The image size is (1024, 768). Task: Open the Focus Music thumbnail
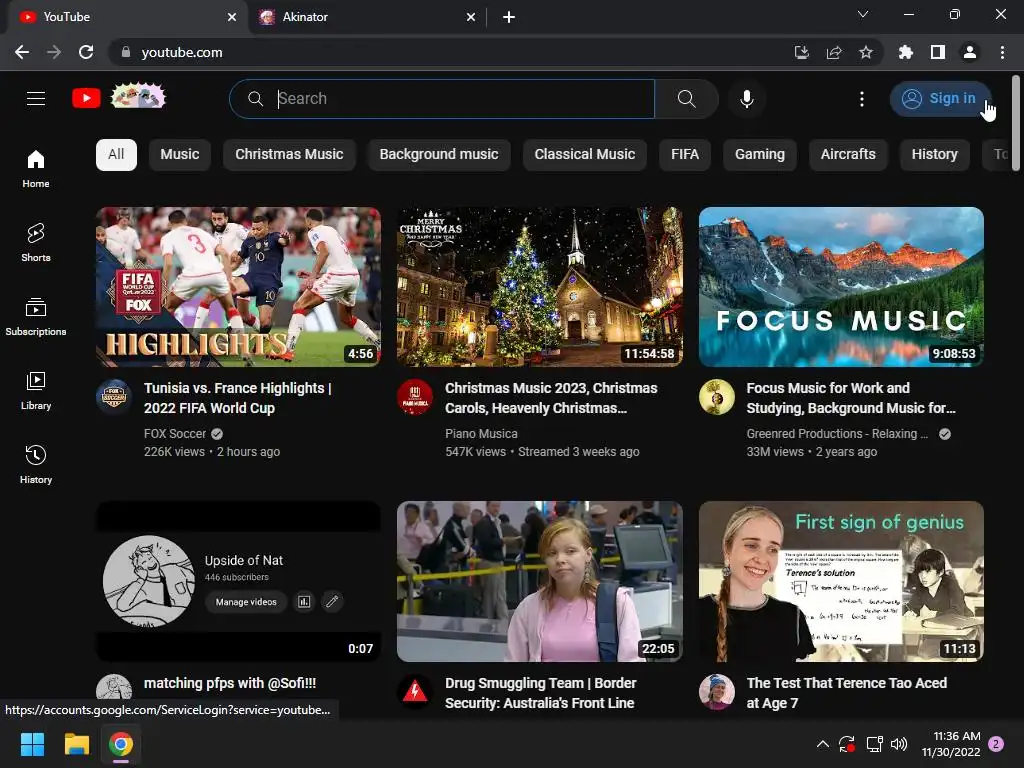(841, 287)
